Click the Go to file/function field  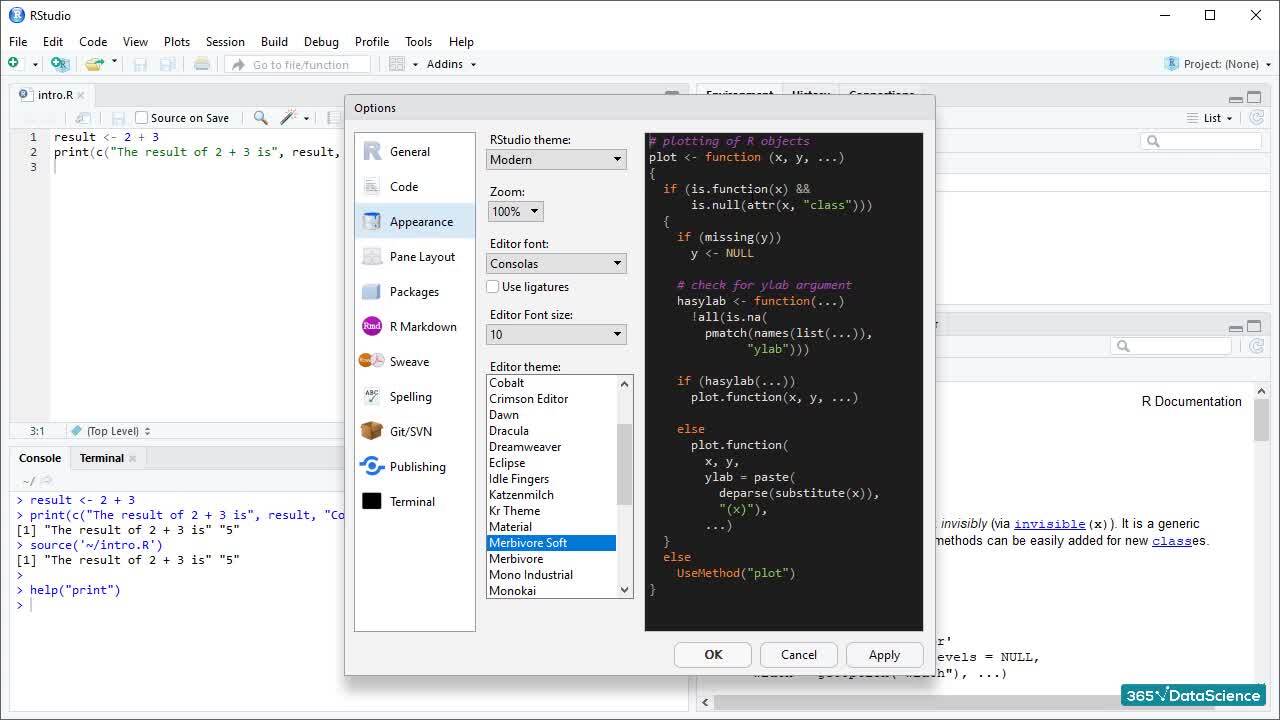coord(298,64)
